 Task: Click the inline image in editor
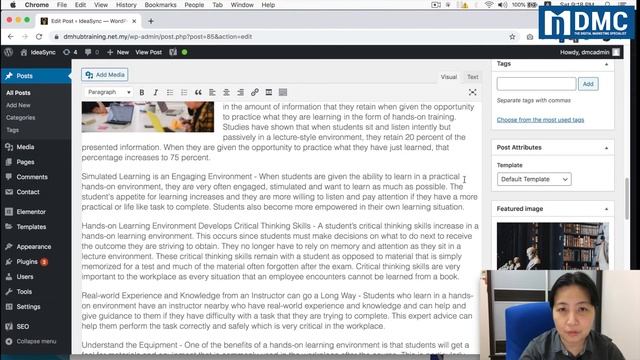(148, 117)
